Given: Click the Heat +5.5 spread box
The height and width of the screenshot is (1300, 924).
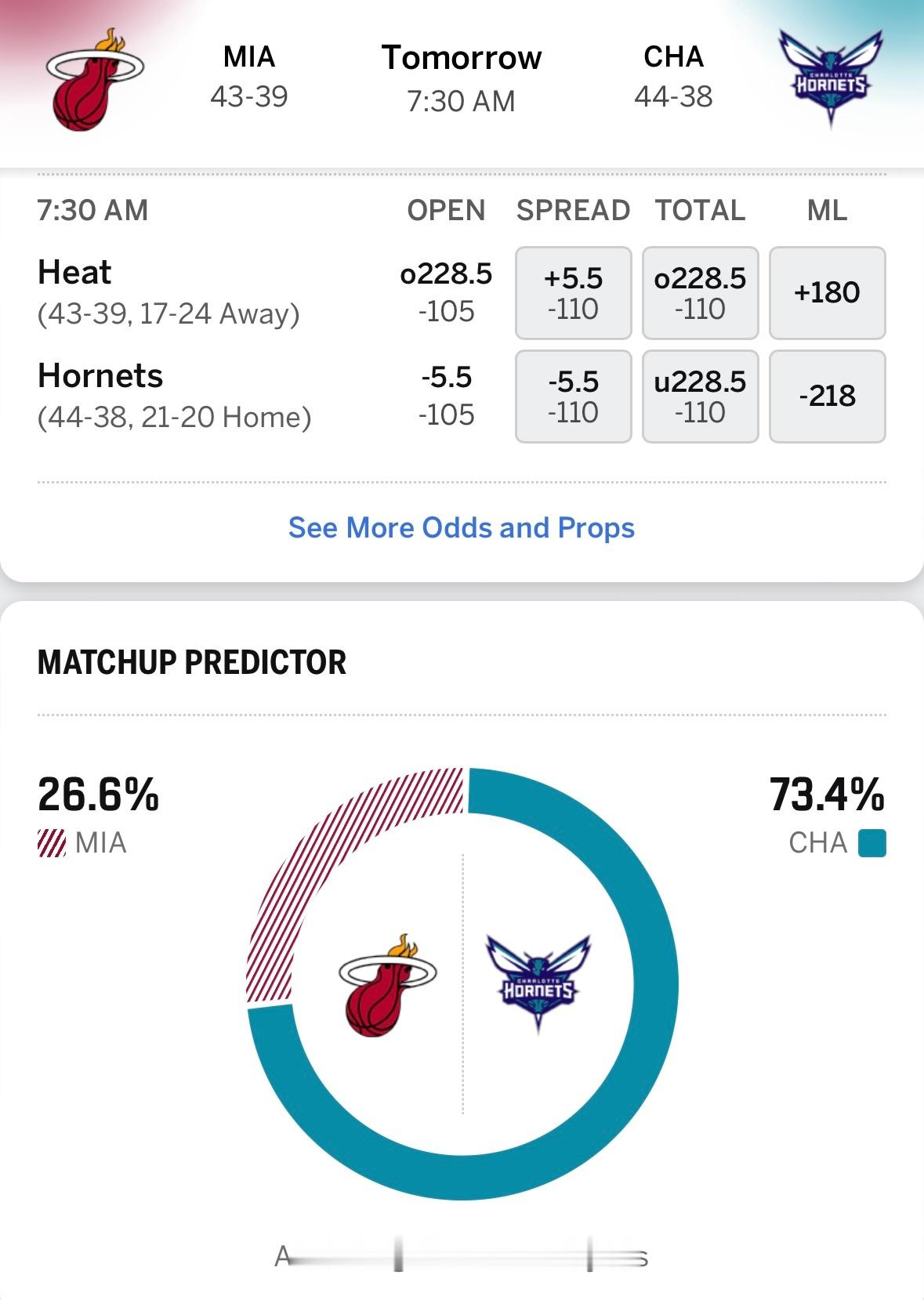Looking at the screenshot, I should point(573,292).
